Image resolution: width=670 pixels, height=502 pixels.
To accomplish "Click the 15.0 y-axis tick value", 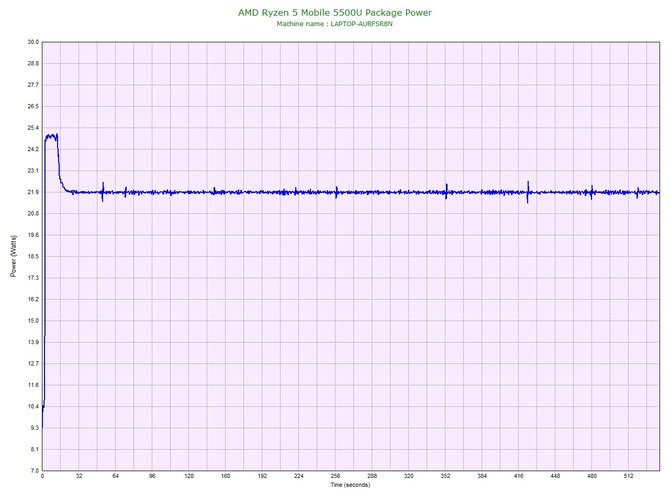I will click(x=33, y=321).
